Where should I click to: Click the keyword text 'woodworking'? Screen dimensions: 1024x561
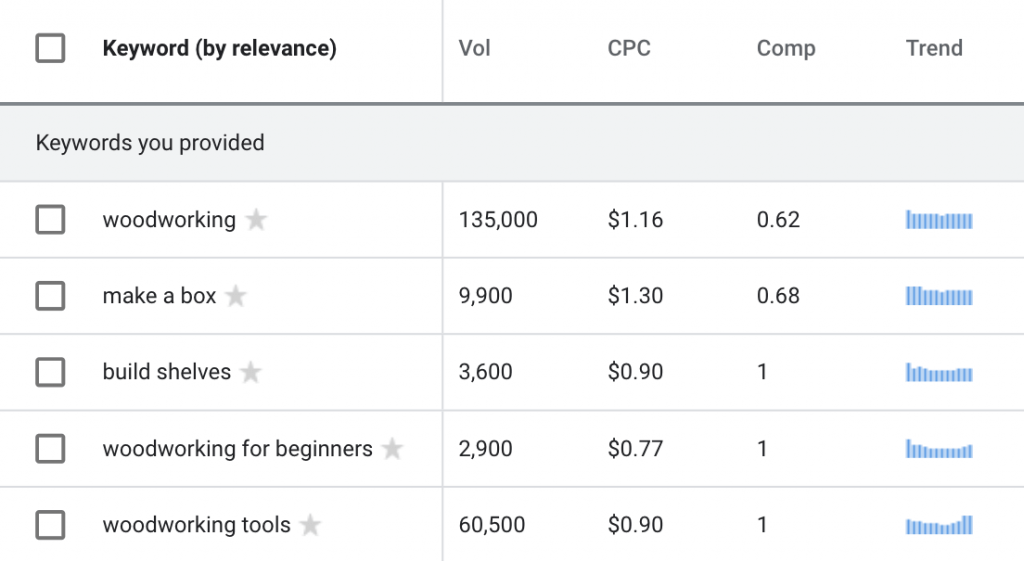(169, 220)
